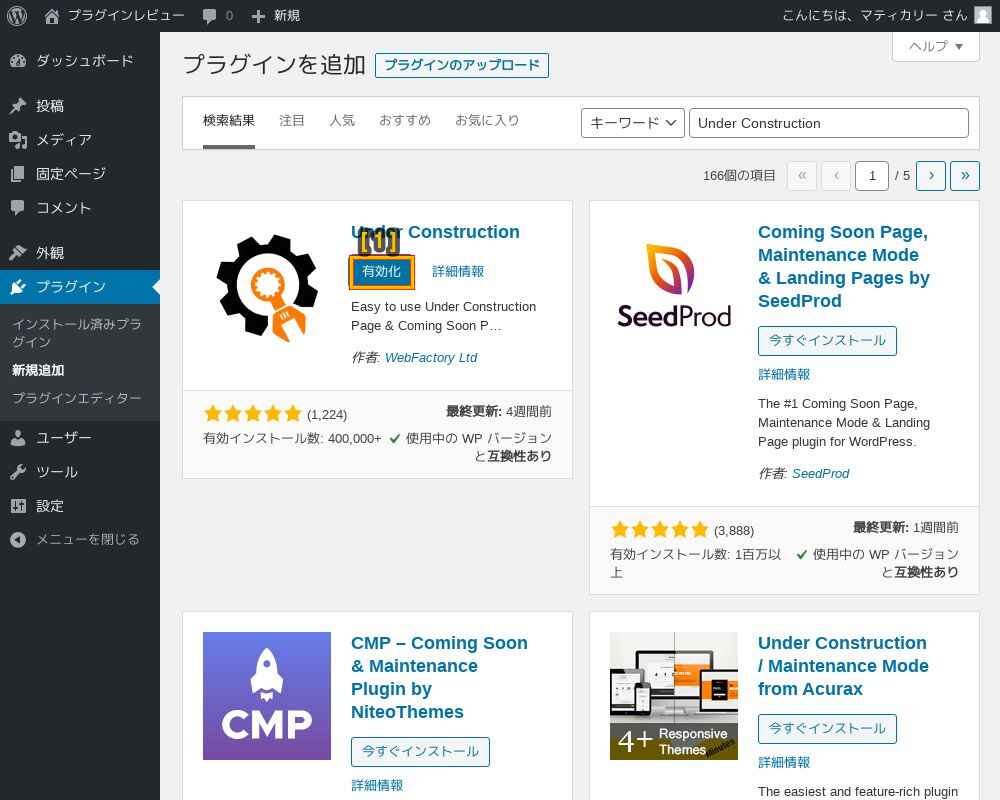Open Under Construction / Maintenance Mode Acurax title
1000x800 pixels.
[x=842, y=665]
